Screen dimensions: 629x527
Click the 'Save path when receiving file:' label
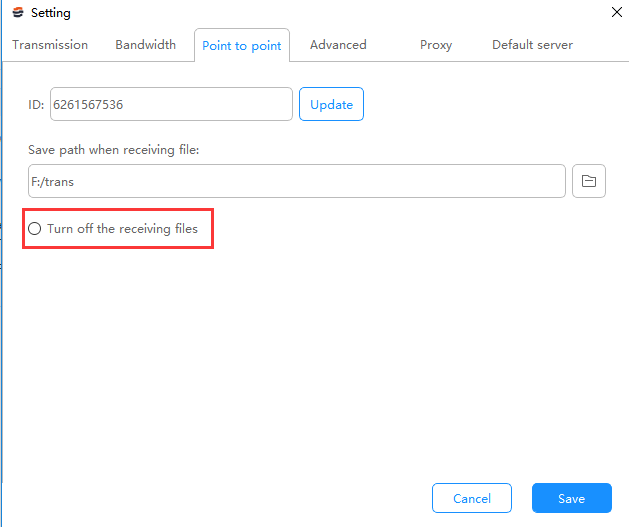pyautogui.click(x=114, y=150)
